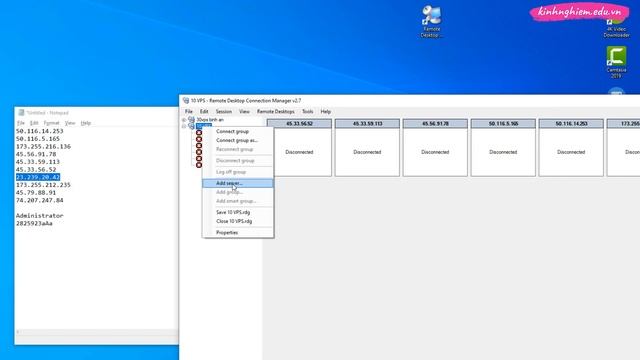640x360 pixels.
Task: Click the Notepad line '45.33.56.52'
Action: [x=36, y=169]
